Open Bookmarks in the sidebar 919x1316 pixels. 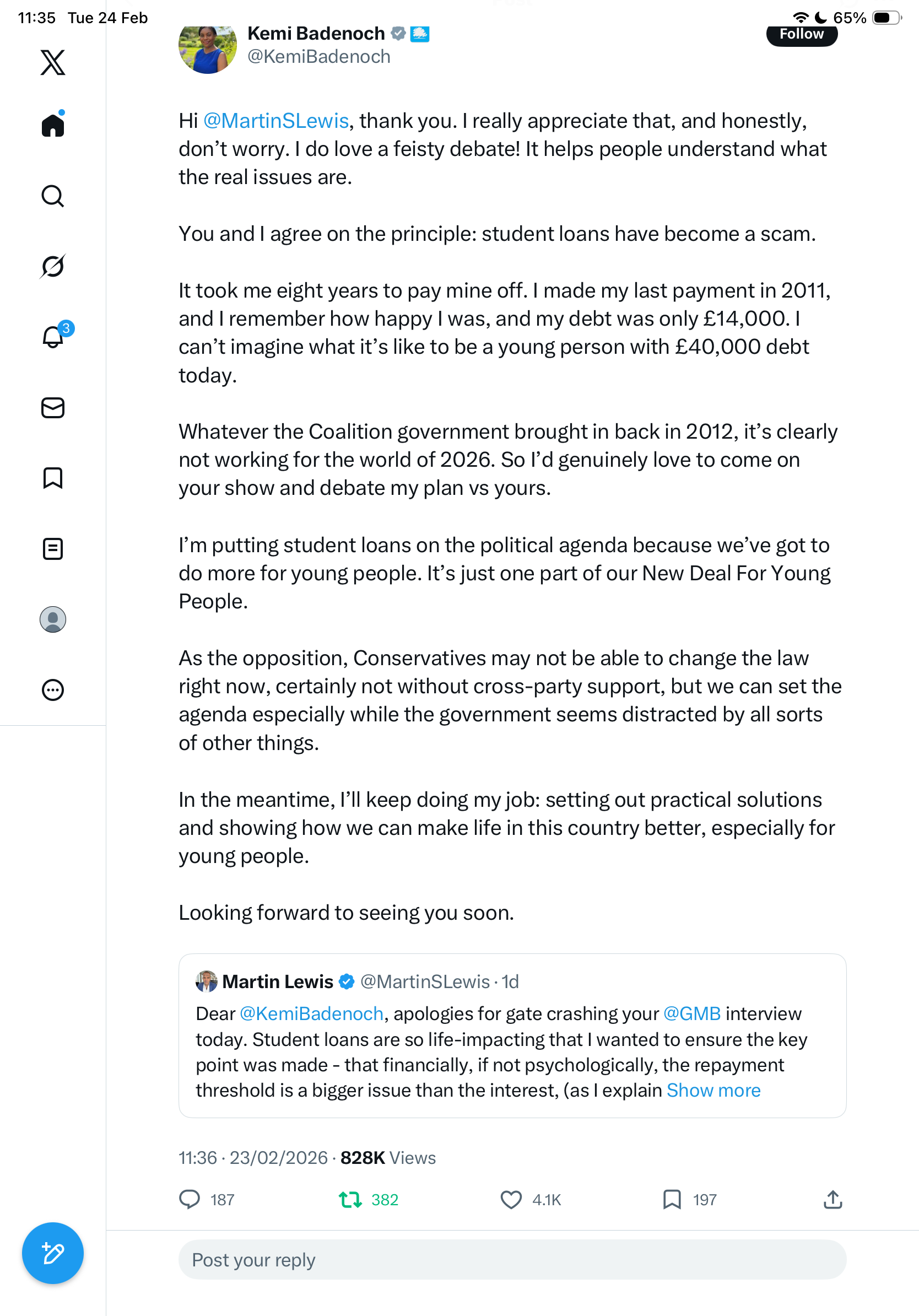[x=53, y=478]
